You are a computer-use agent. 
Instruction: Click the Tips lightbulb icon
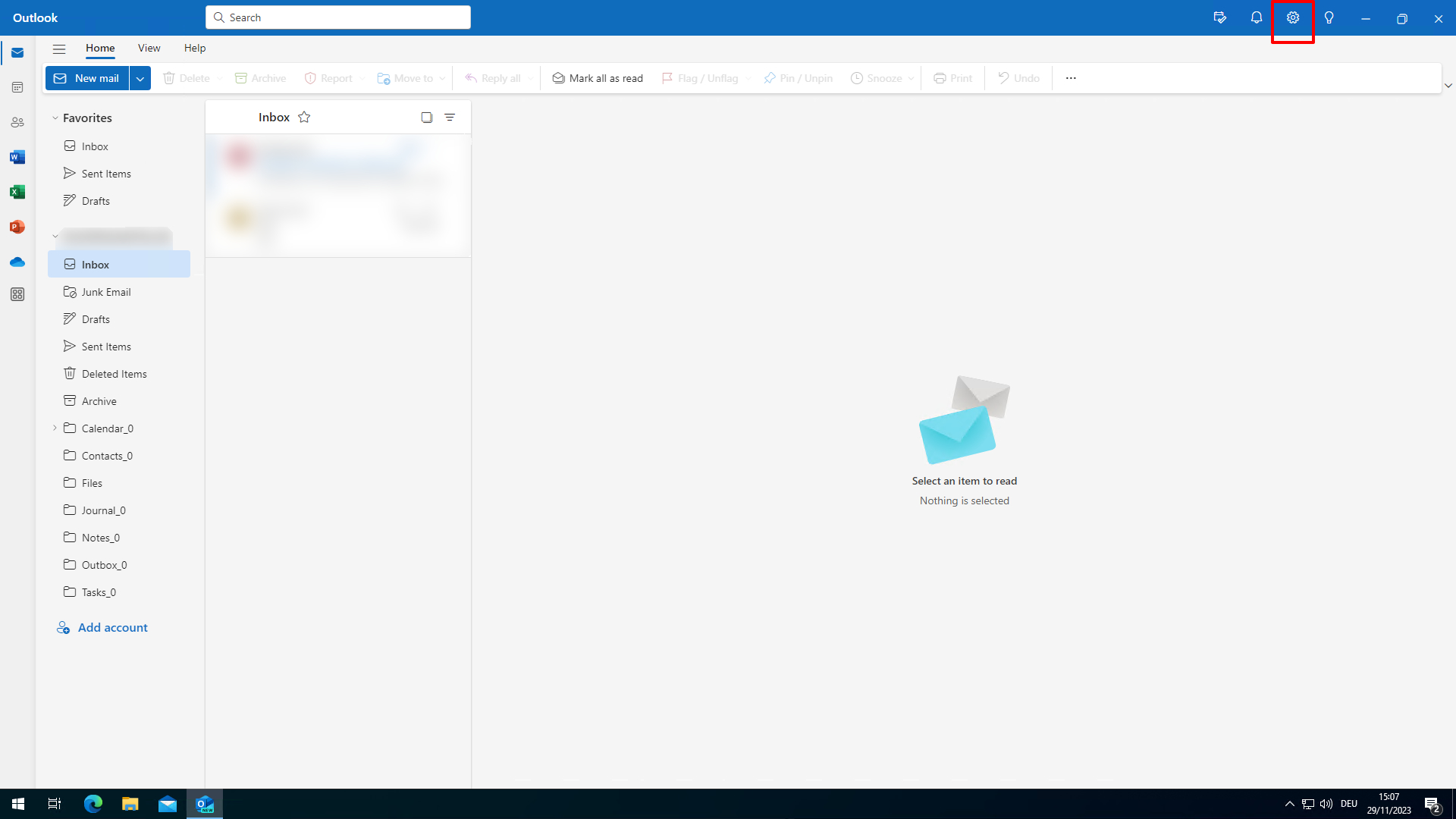(1329, 18)
